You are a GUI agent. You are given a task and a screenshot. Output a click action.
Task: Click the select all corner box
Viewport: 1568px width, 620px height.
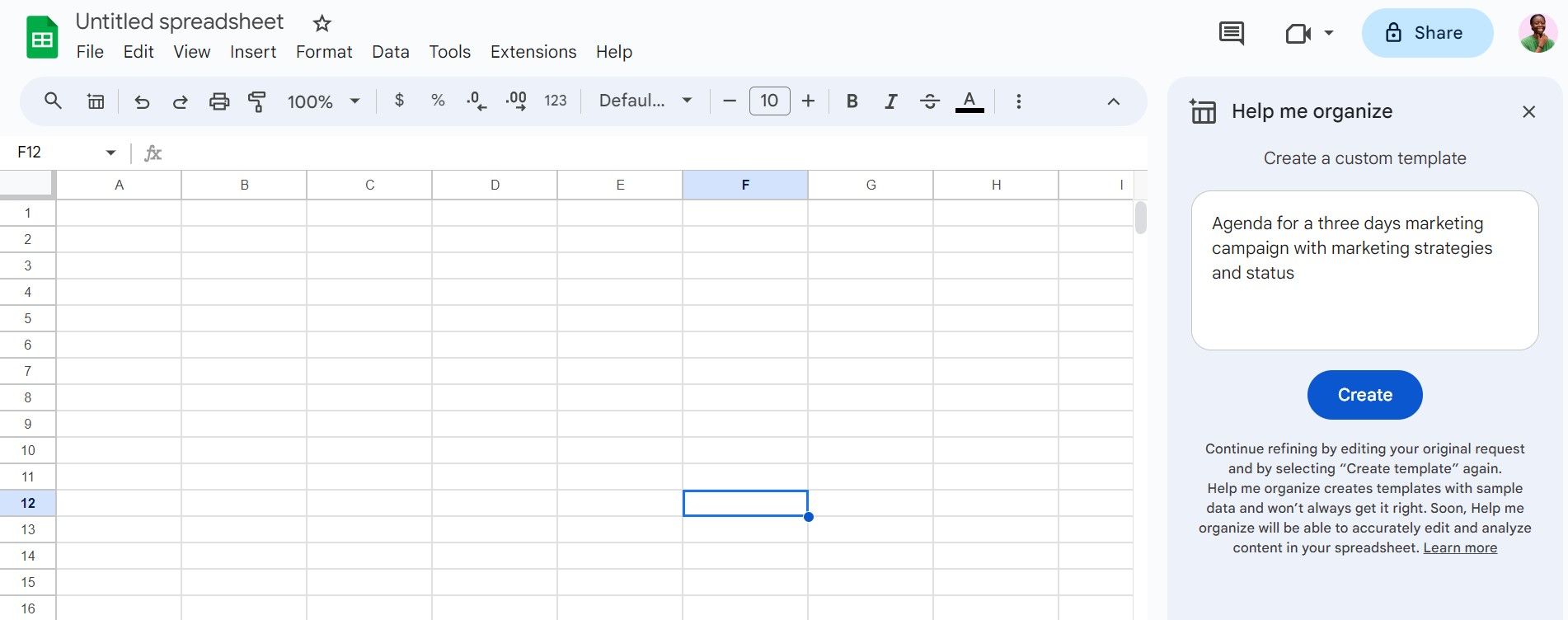[x=27, y=185]
